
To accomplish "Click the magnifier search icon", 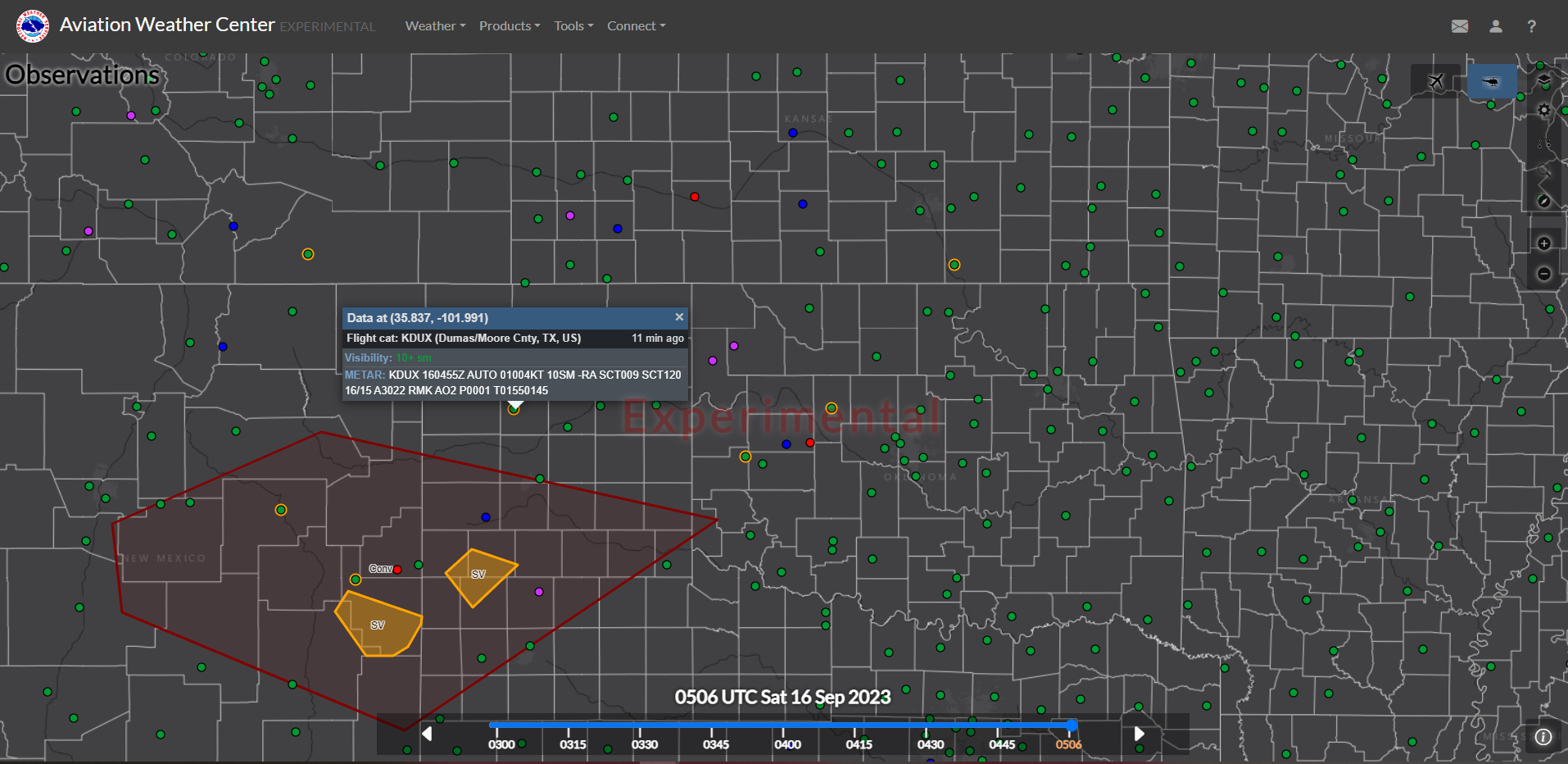I will 1544,171.
